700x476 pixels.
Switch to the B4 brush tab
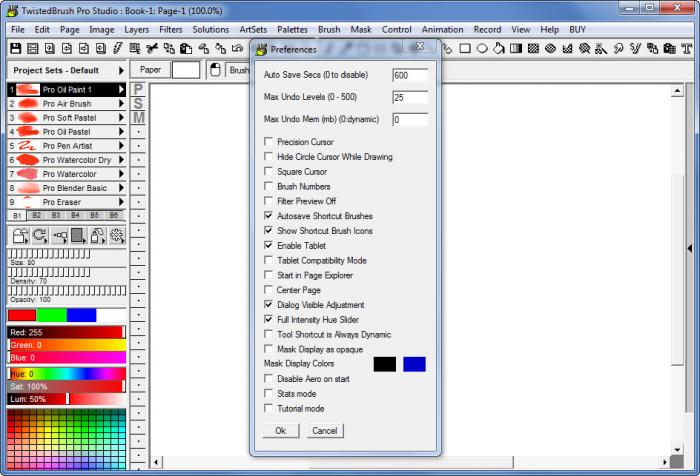[x=75, y=216]
